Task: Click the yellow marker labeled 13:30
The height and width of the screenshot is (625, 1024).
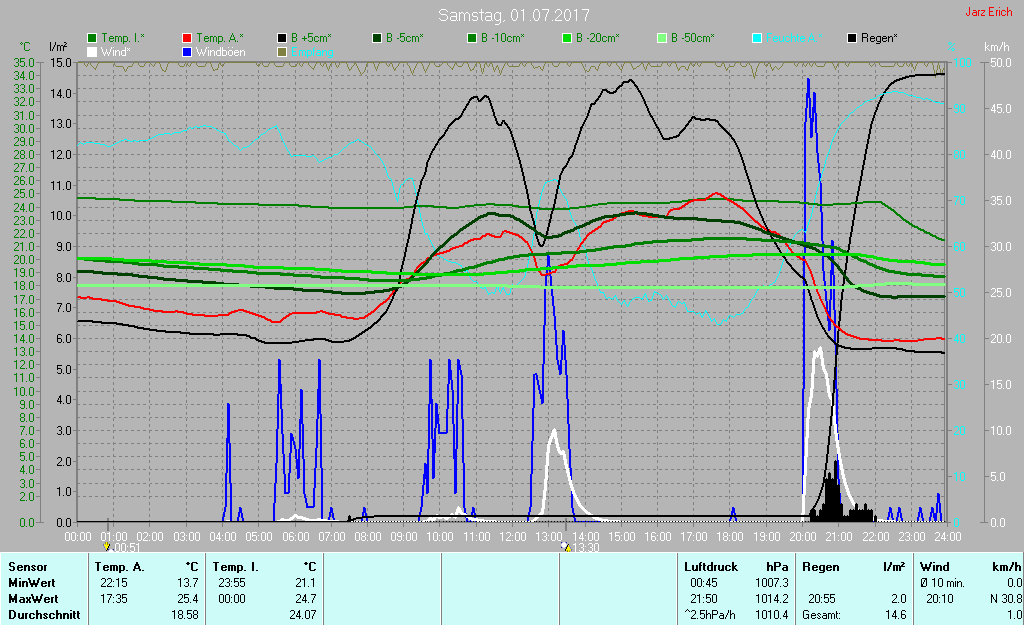Action: 566,547
